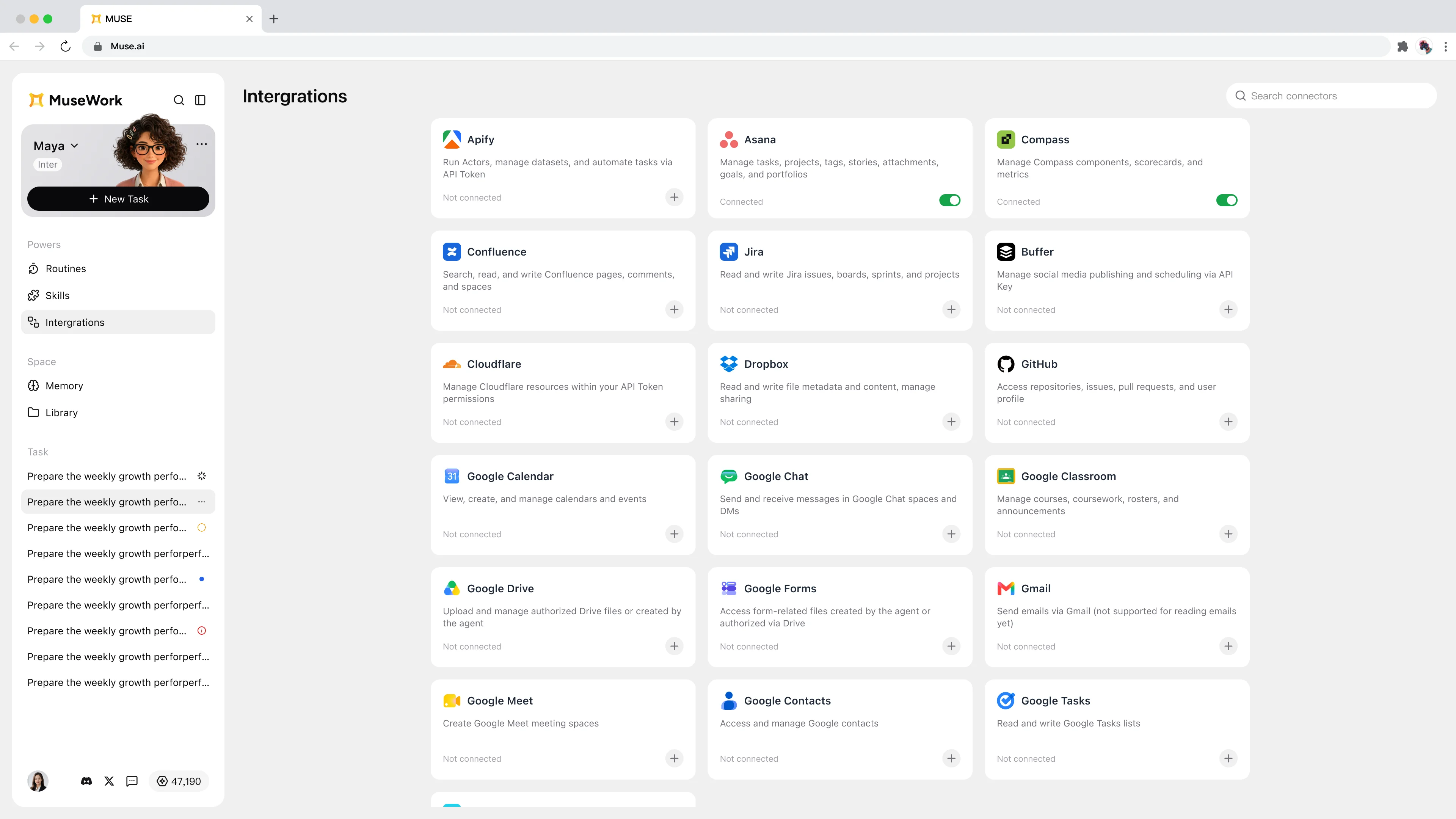Open user profile avatar in sidebar footer
The width and height of the screenshot is (1456, 819).
click(x=38, y=781)
